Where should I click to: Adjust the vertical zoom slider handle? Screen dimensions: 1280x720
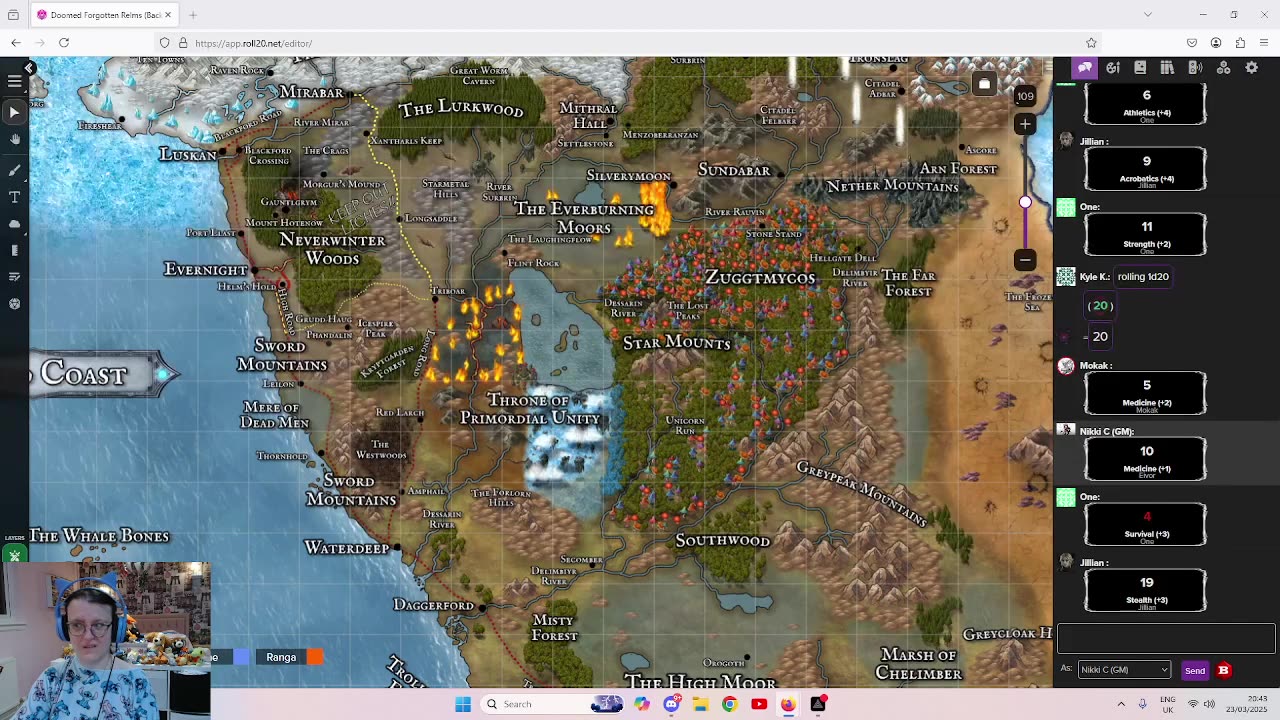[1025, 203]
